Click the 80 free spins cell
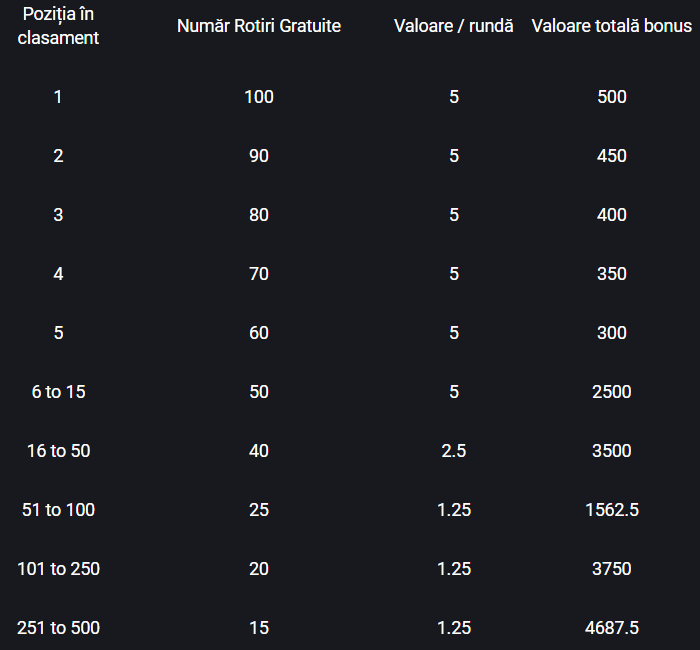The width and height of the screenshot is (700, 650). 259,215
